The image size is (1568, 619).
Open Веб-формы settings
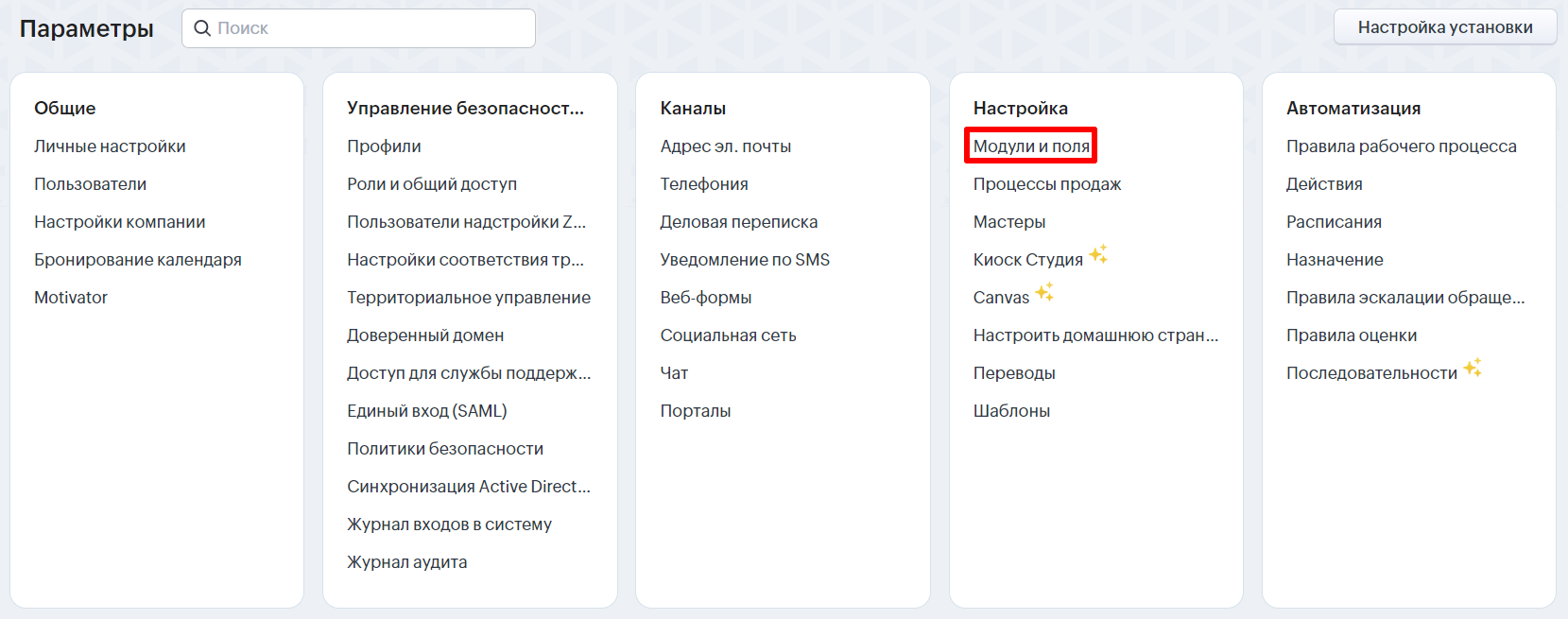706,298
